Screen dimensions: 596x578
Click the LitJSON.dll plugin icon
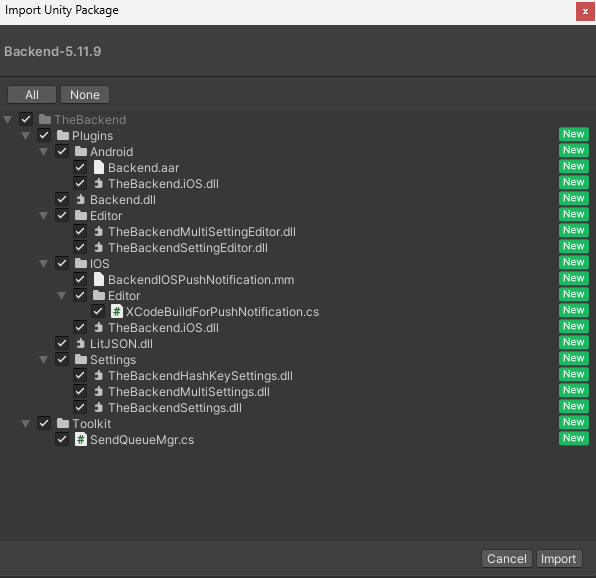click(80, 344)
